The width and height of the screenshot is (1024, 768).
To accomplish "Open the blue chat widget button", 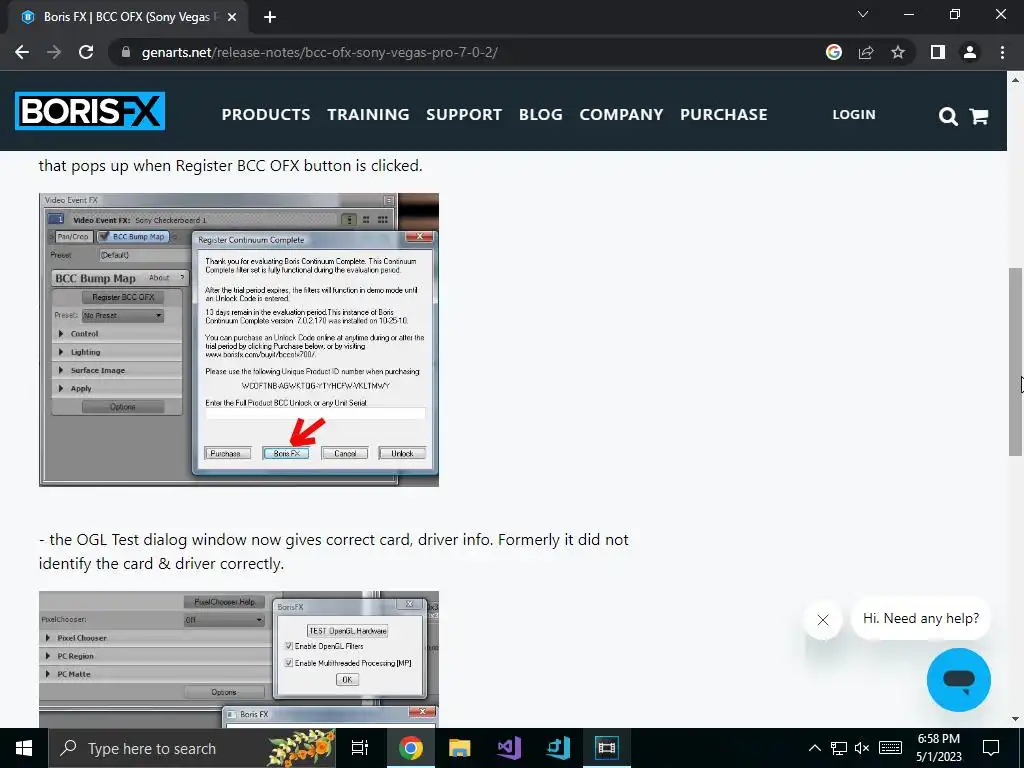I will [959, 680].
